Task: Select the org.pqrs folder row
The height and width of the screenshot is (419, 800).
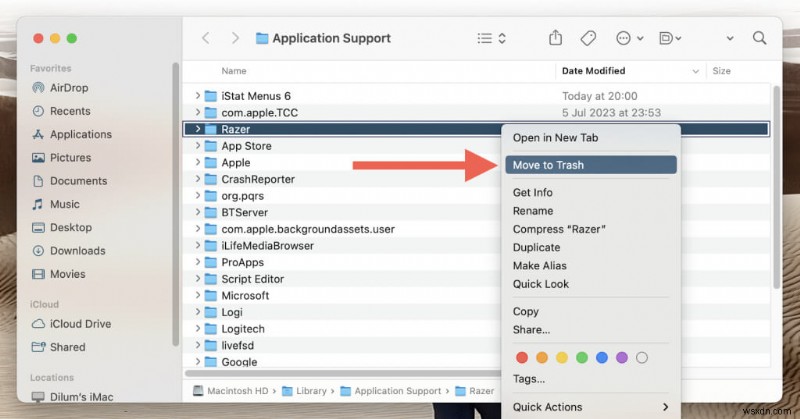Action: point(477,195)
